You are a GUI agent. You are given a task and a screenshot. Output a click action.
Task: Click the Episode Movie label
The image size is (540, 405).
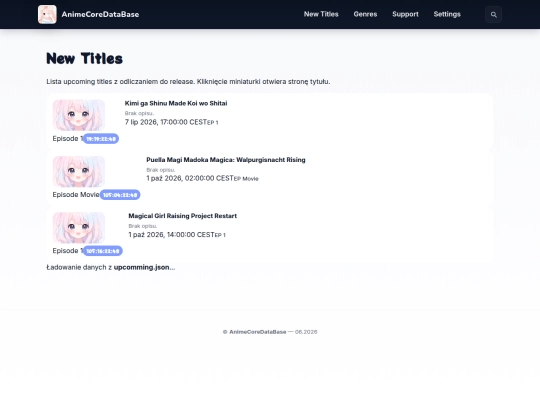click(76, 195)
